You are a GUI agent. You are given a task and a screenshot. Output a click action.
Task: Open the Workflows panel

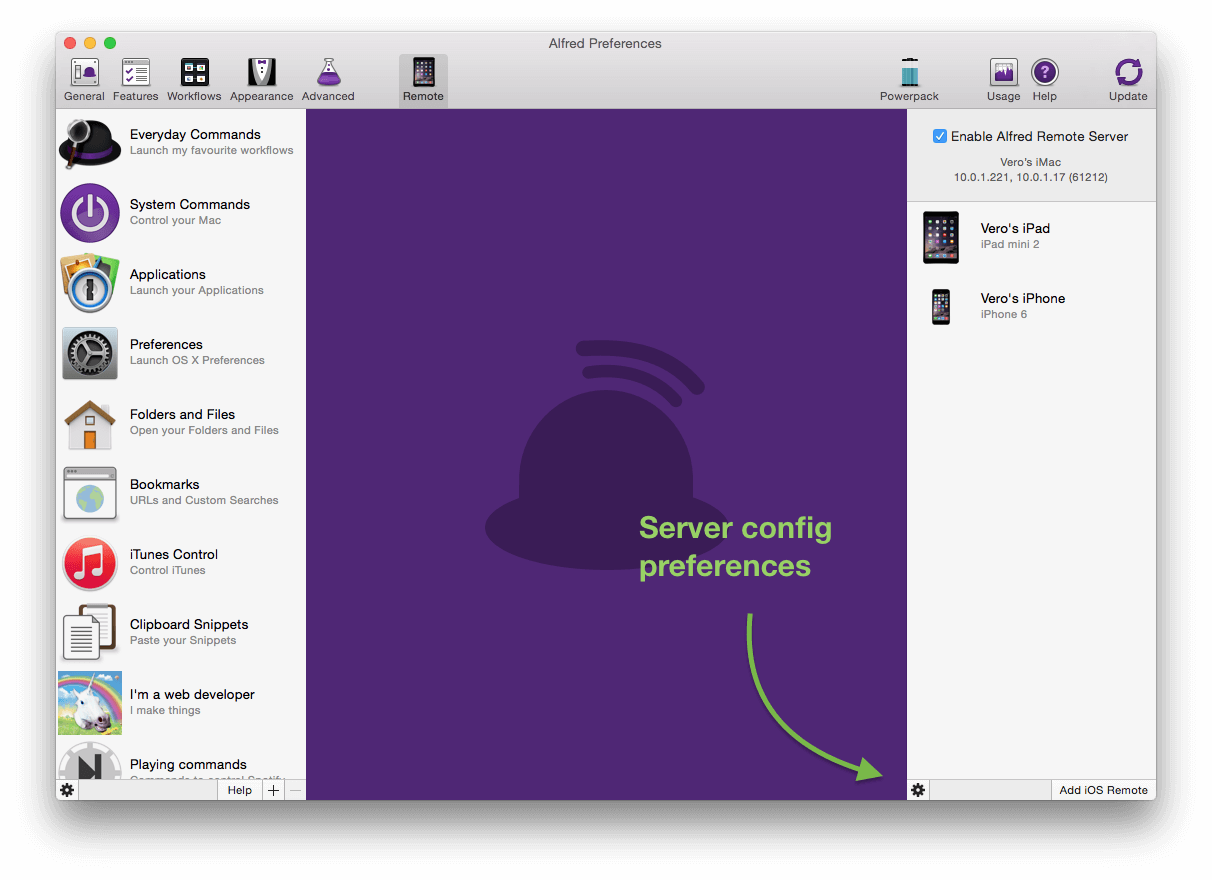(193, 79)
